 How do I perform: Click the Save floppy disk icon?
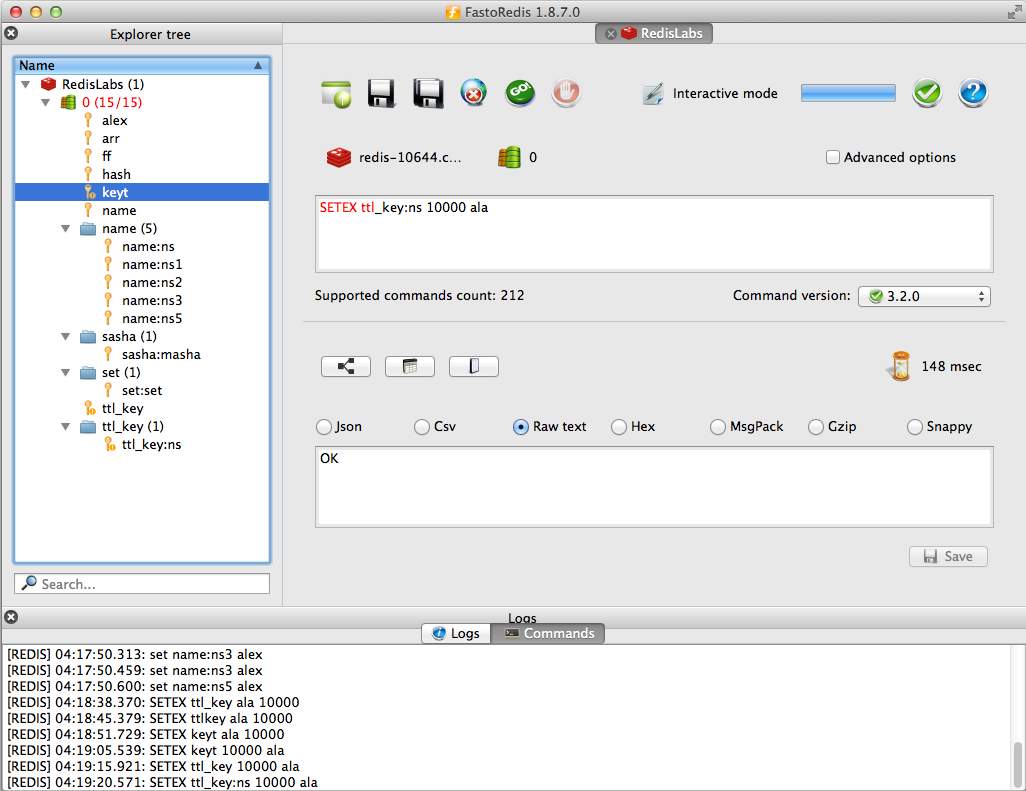tap(381, 94)
